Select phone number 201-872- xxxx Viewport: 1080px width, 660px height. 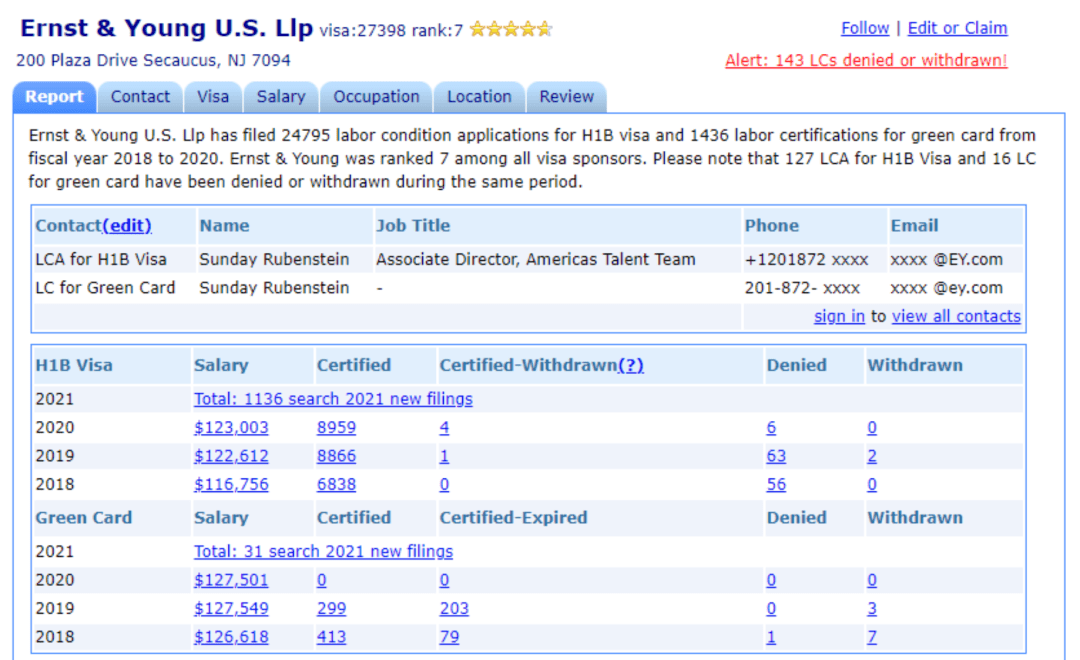[x=802, y=288]
